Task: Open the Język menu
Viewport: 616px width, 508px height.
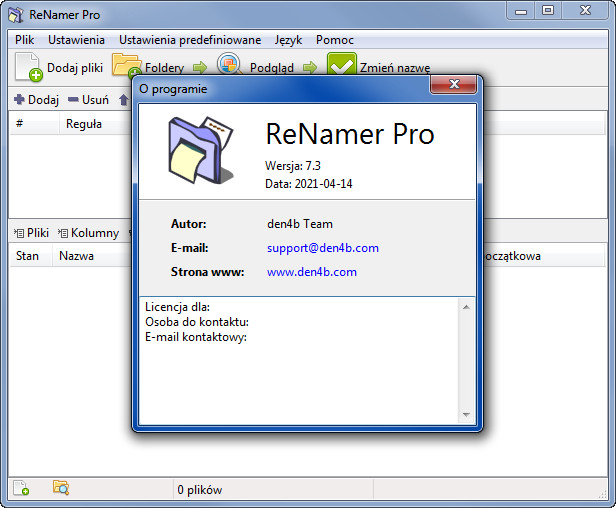Action: point(288,40)
